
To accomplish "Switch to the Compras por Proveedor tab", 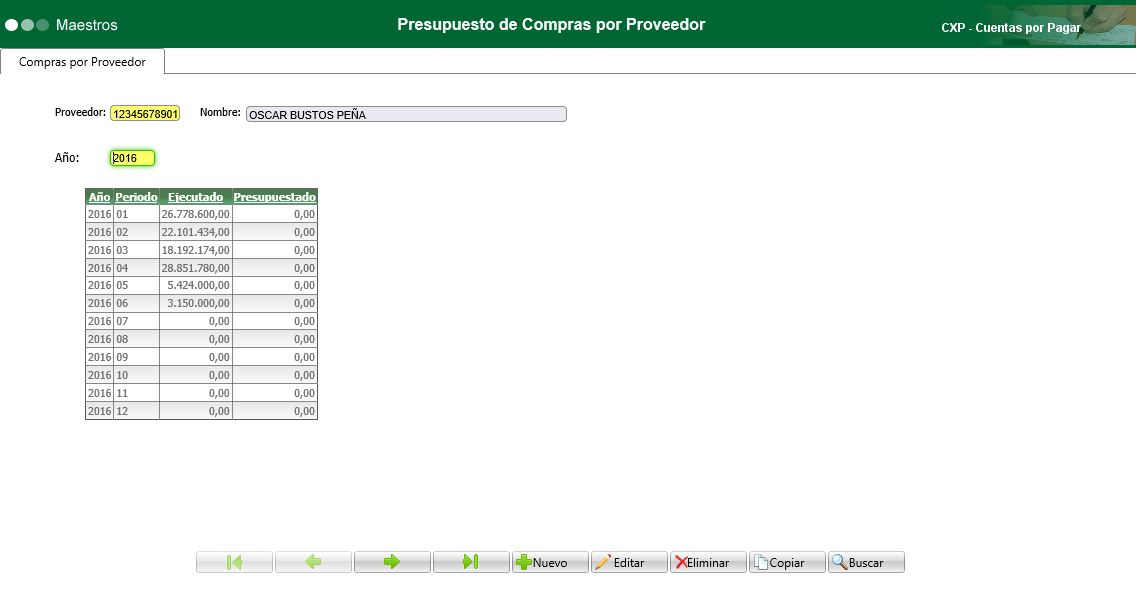I will click(x=83, y=61).
